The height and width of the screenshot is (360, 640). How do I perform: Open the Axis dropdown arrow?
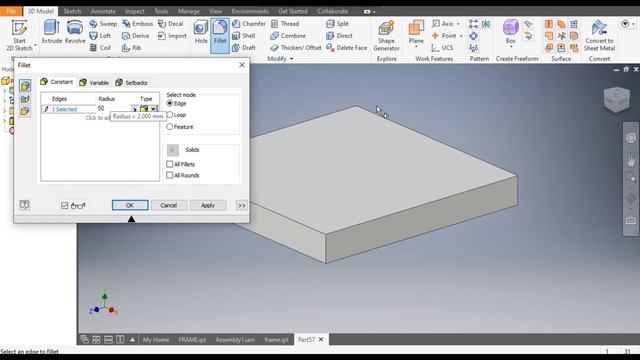click(x=458, y=24)
